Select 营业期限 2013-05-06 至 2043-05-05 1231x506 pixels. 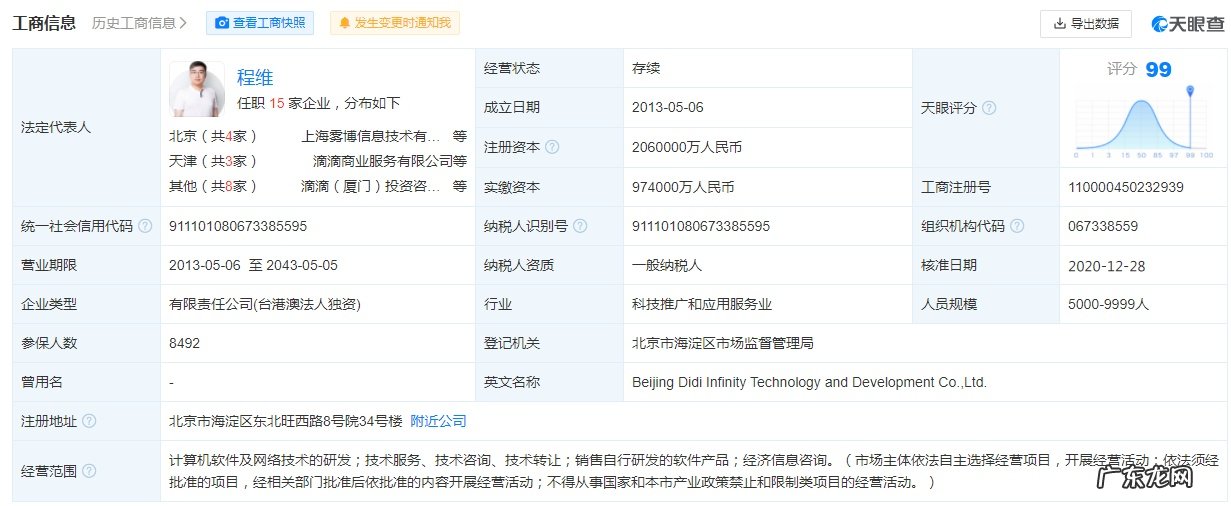pos(254,265)
